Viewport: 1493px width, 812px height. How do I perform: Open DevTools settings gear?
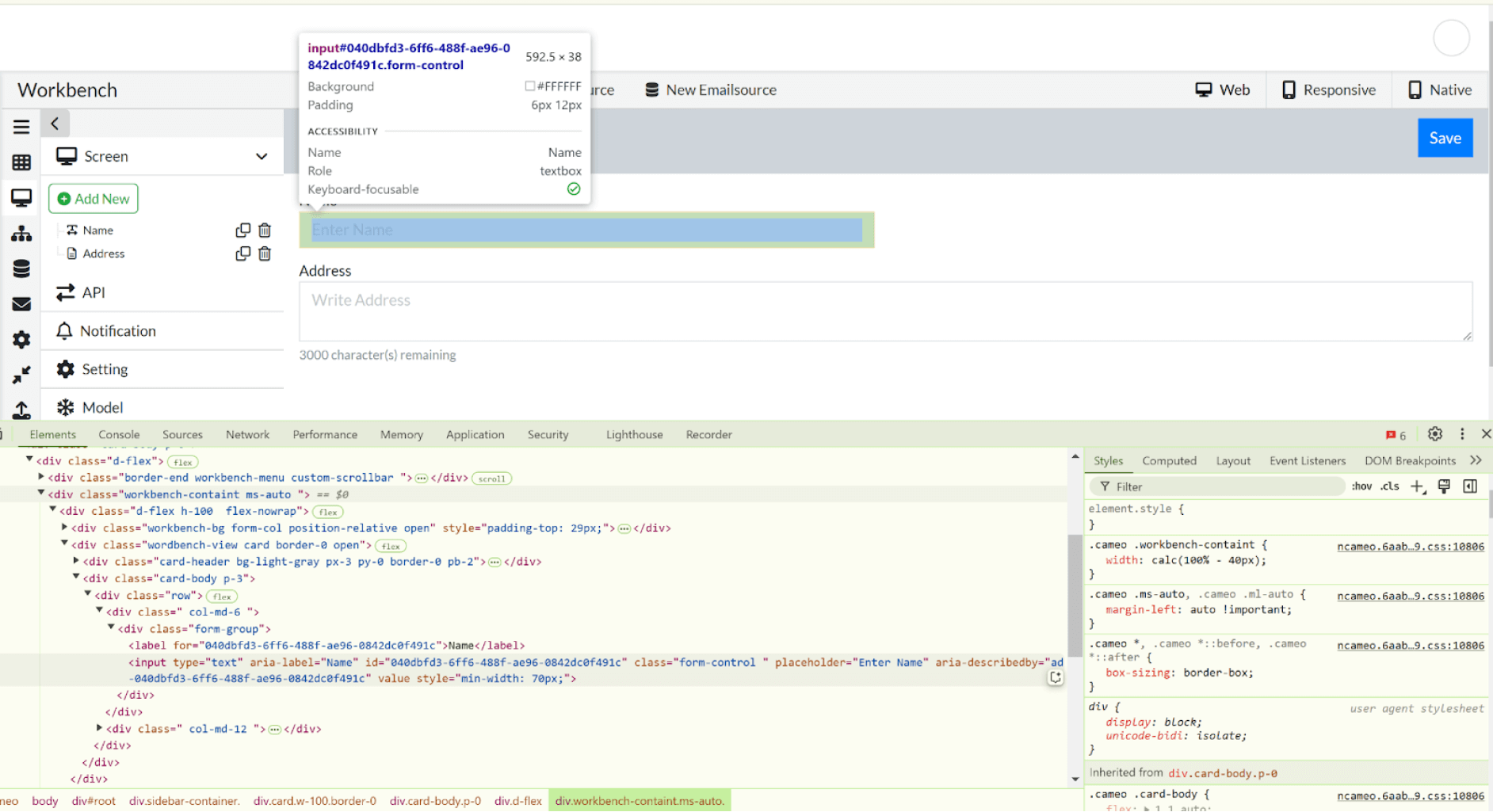1434,434
